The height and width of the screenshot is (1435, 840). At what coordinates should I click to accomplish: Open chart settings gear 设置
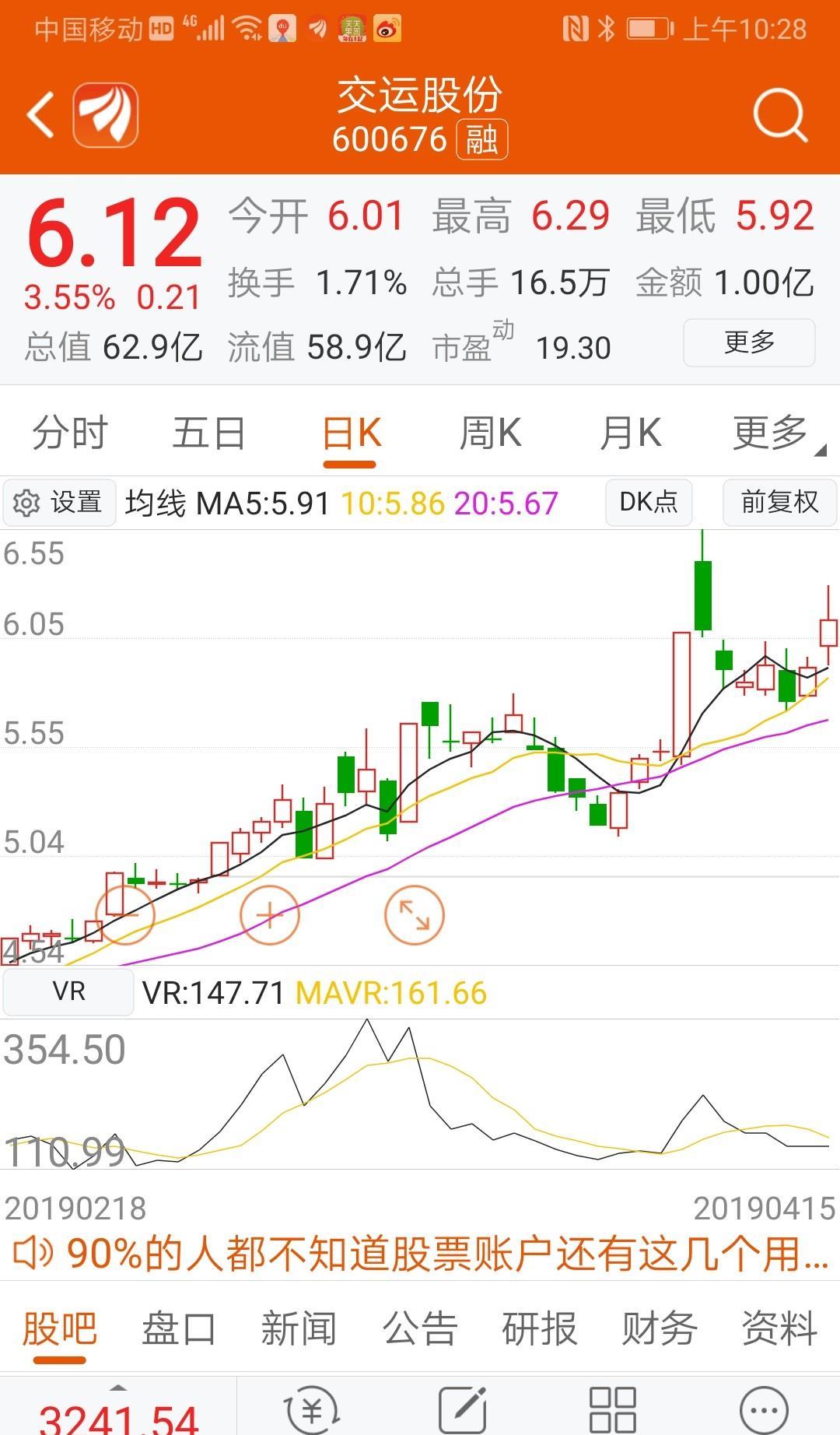[58, 503]
